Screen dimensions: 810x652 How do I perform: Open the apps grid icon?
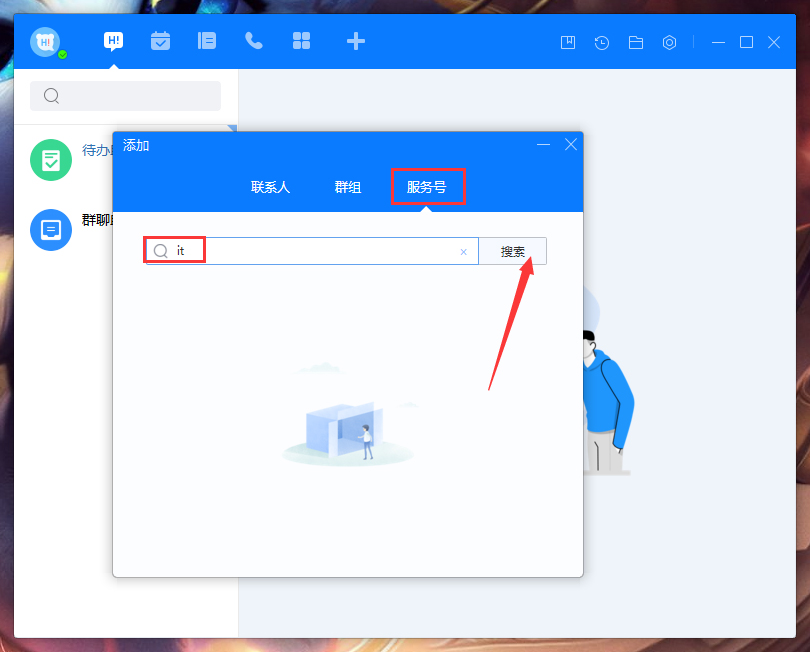(x=301, y=41)
